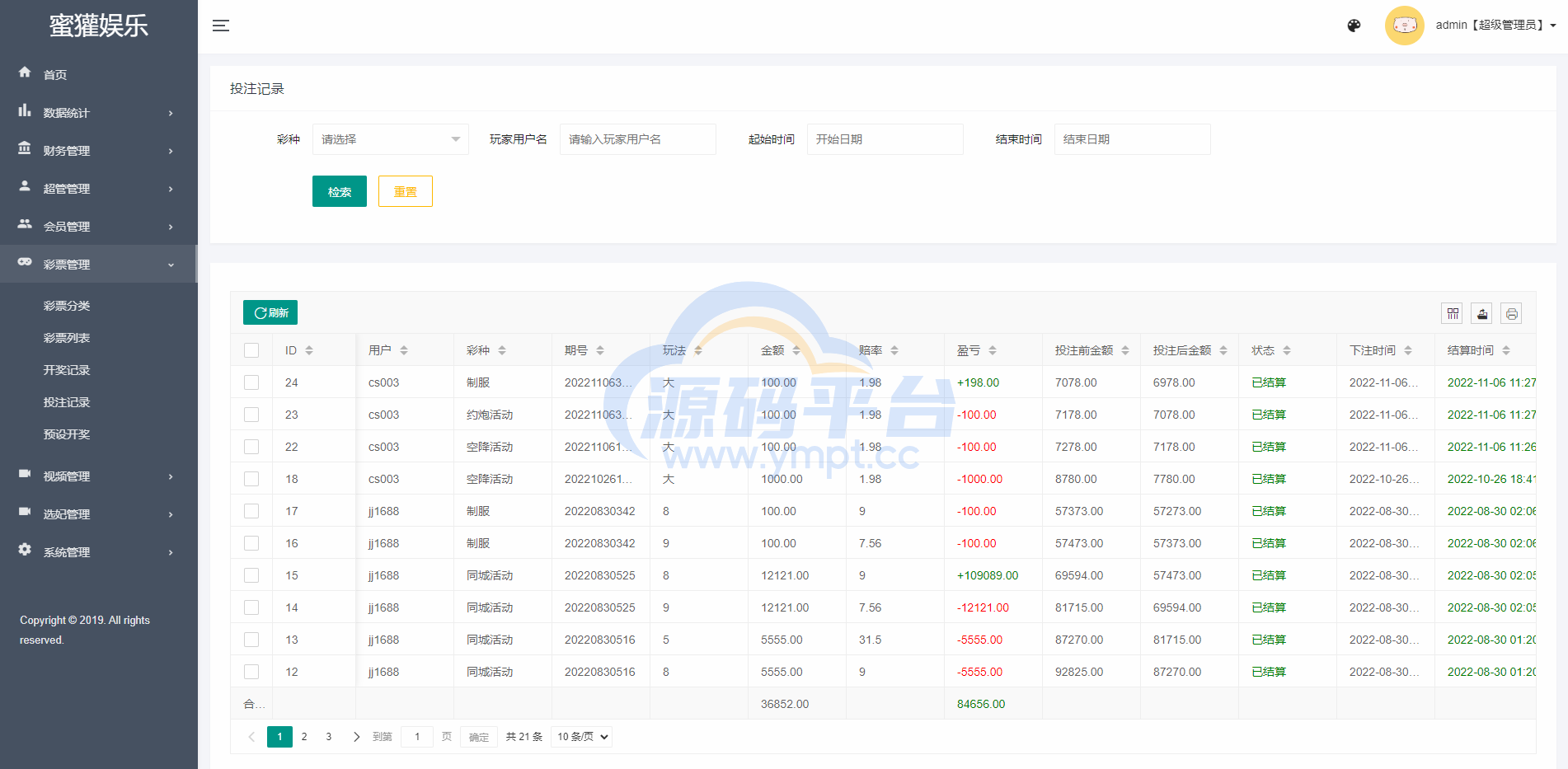
Task: Check the checkbox for row ID 12
Action: 251,672
